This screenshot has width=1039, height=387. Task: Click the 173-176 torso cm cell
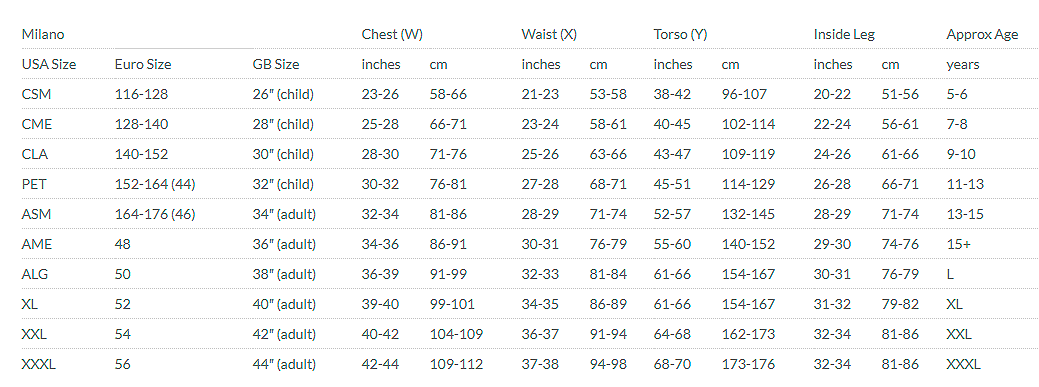tap(748, 364)
